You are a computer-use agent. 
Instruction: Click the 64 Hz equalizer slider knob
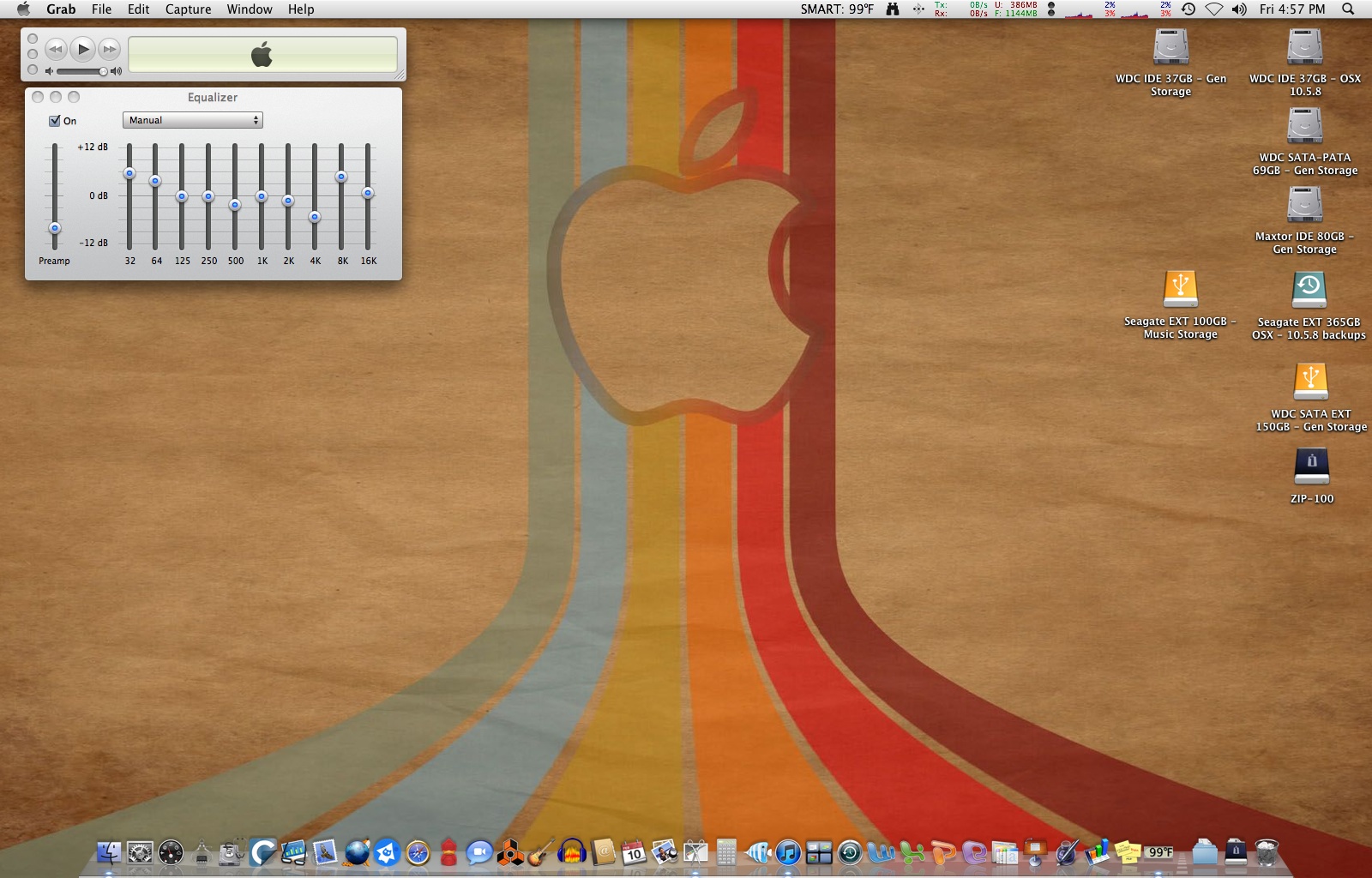155,181
